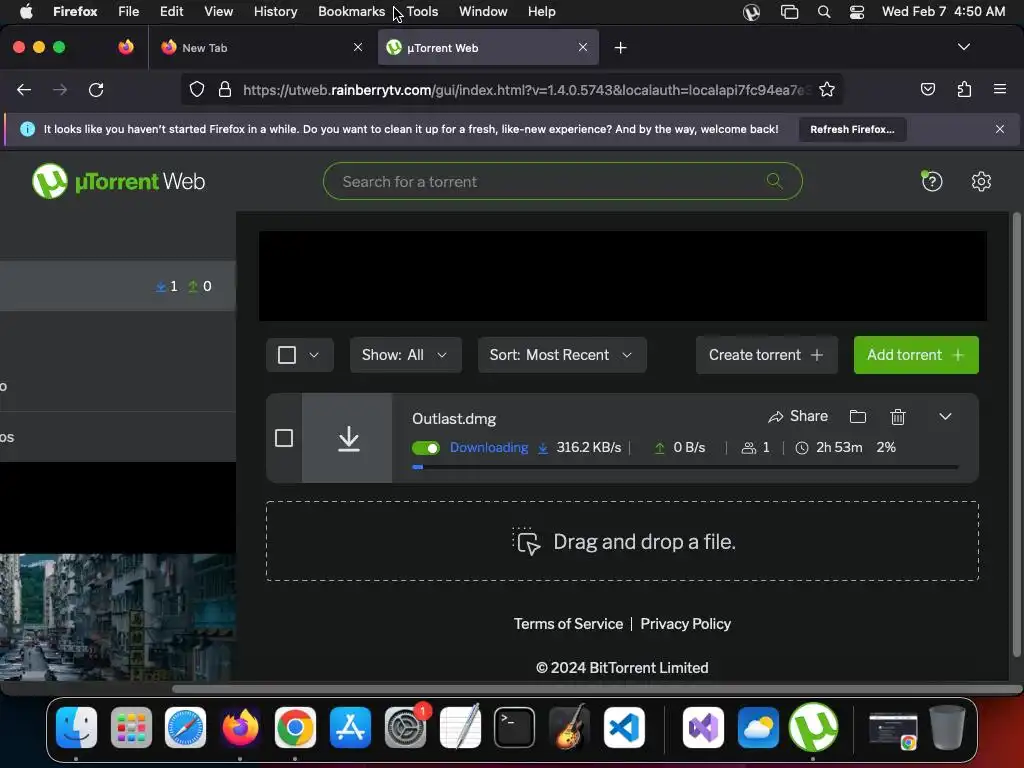Close the New Tab tab
1024x768 pixels.
click(358, 48)
